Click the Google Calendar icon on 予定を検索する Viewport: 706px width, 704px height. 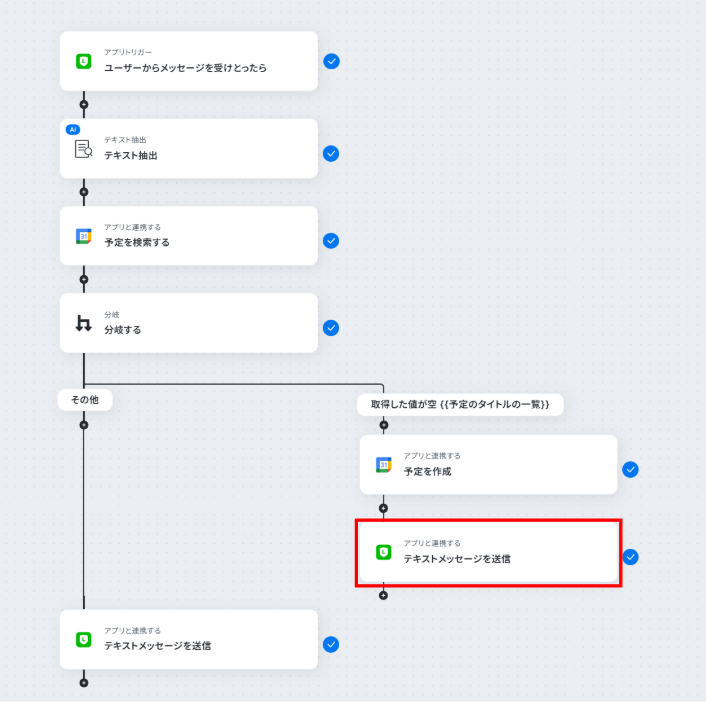(84, 236)
